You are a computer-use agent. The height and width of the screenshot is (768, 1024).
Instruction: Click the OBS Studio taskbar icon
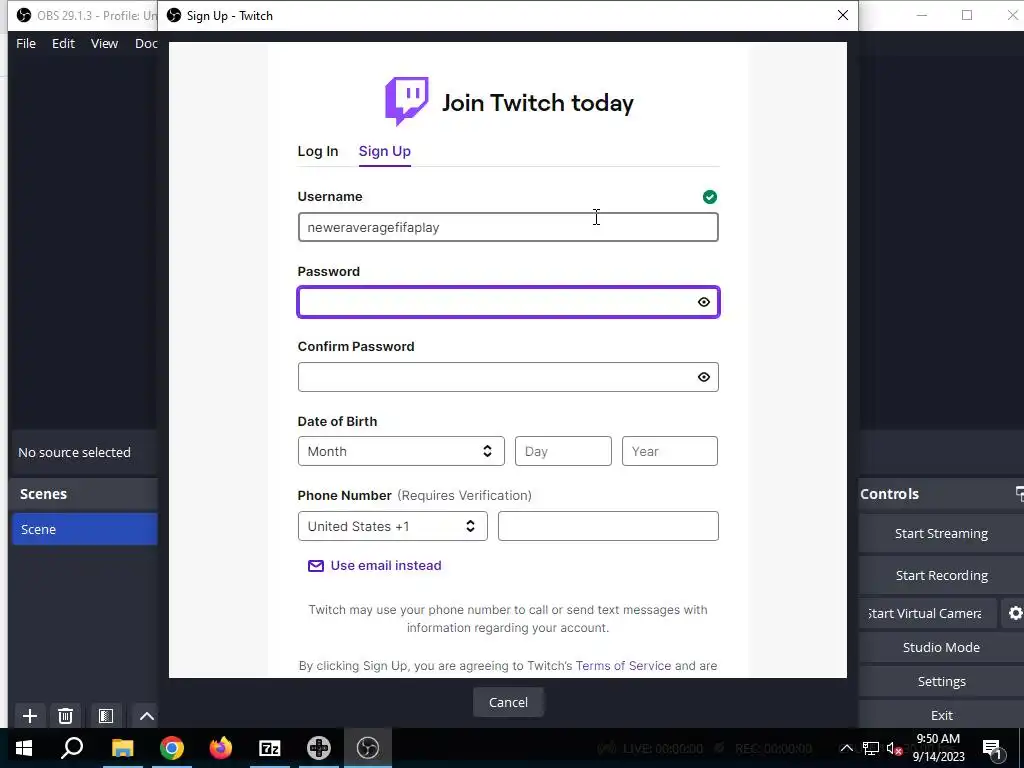coord(368,748)
